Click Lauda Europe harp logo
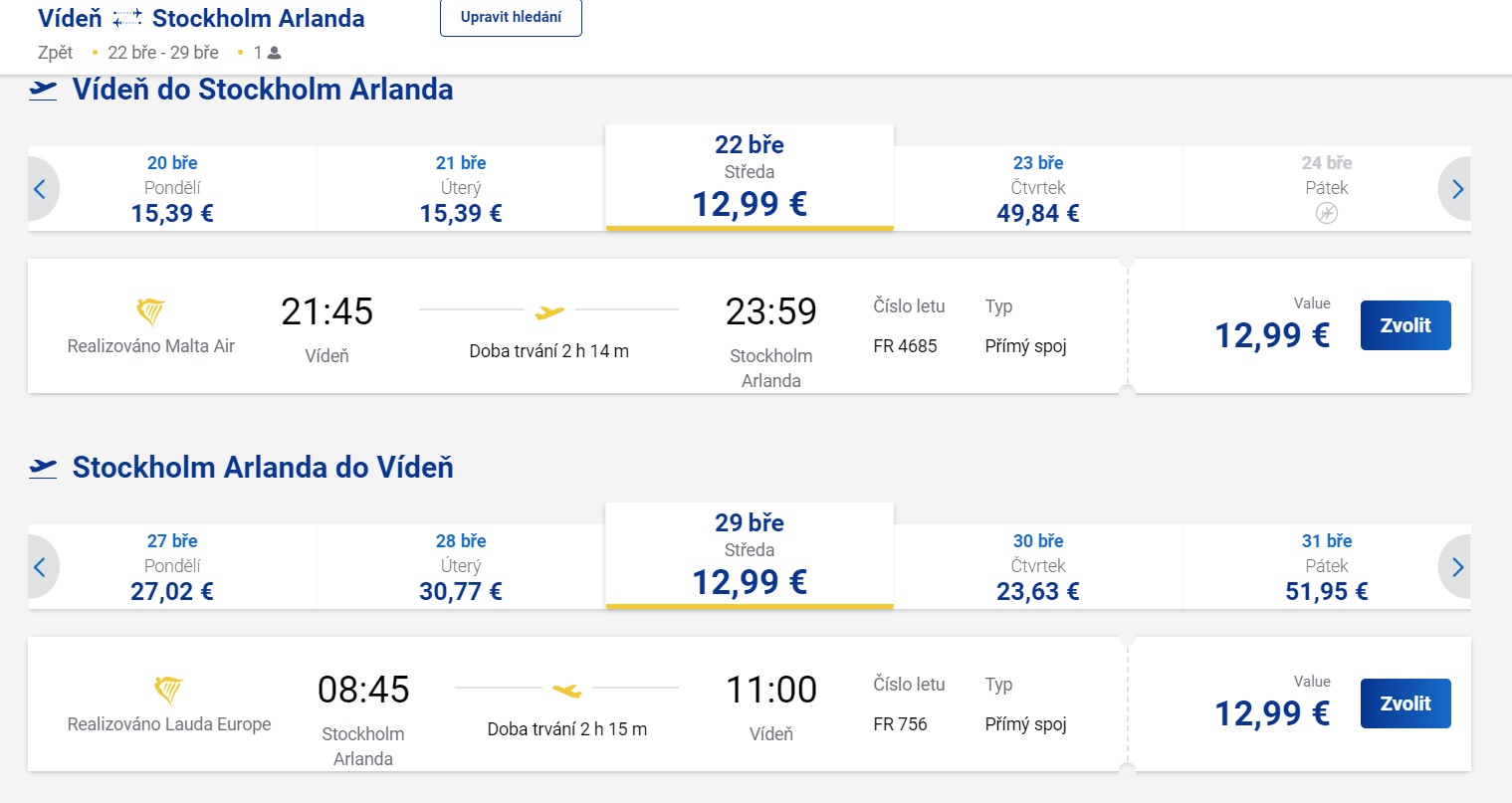This screenshot has height=803, width=1512. pyautogui.click(x=169, y=691)
